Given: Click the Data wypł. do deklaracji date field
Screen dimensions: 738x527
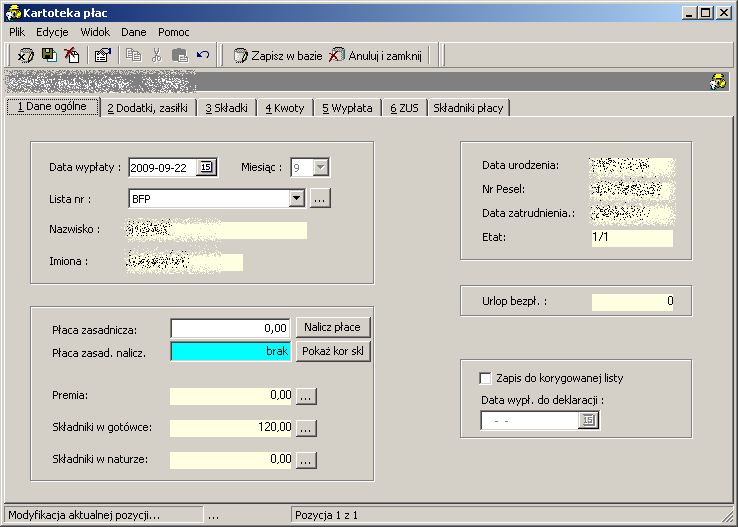Looking at the screenshot, I should (530, 420).
